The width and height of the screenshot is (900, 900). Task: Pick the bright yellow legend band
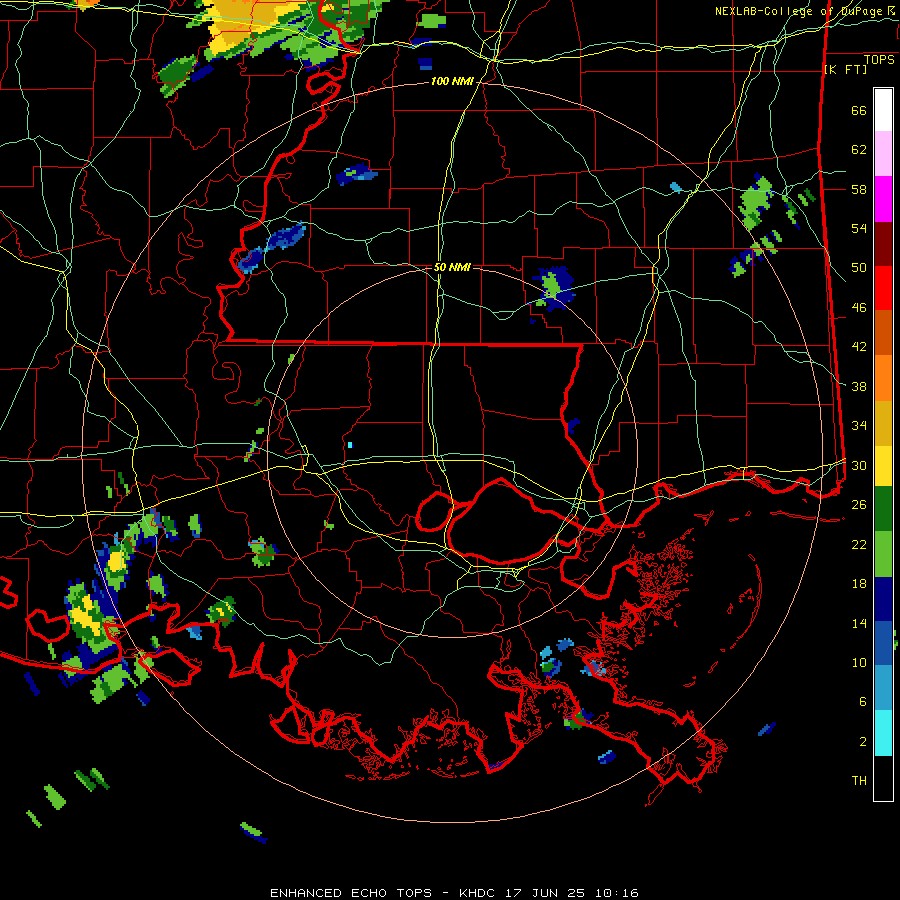click(883, 466)
